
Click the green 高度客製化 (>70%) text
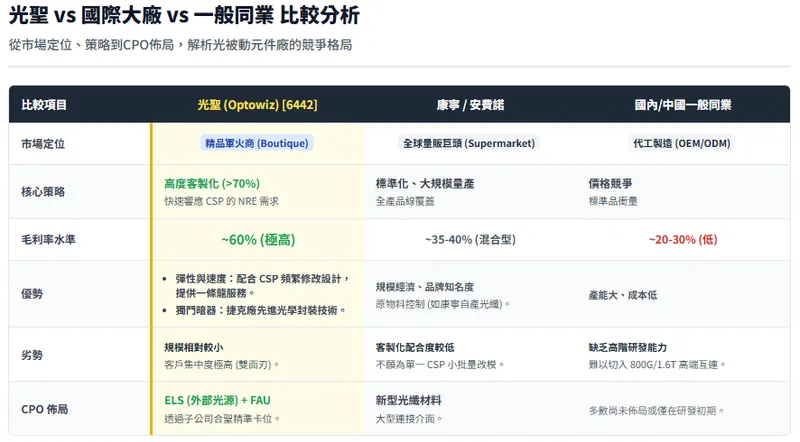click(212, 183)
